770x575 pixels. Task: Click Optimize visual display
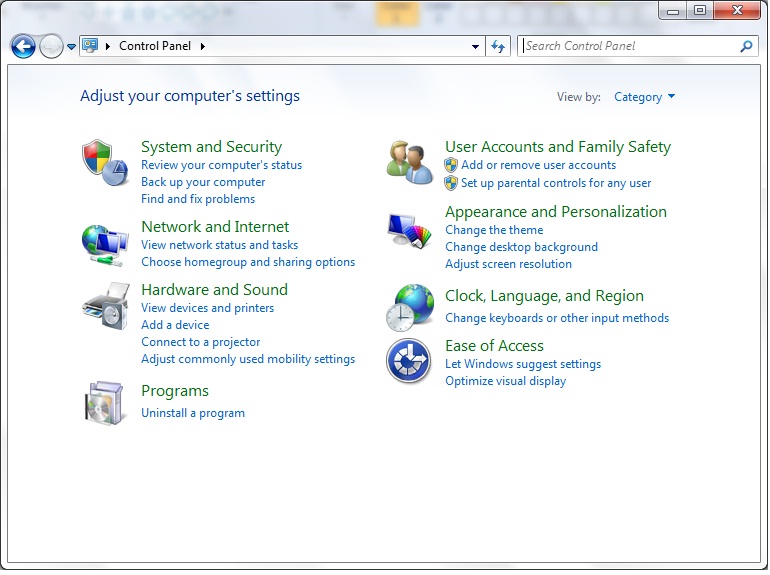[x=505, y=382]
